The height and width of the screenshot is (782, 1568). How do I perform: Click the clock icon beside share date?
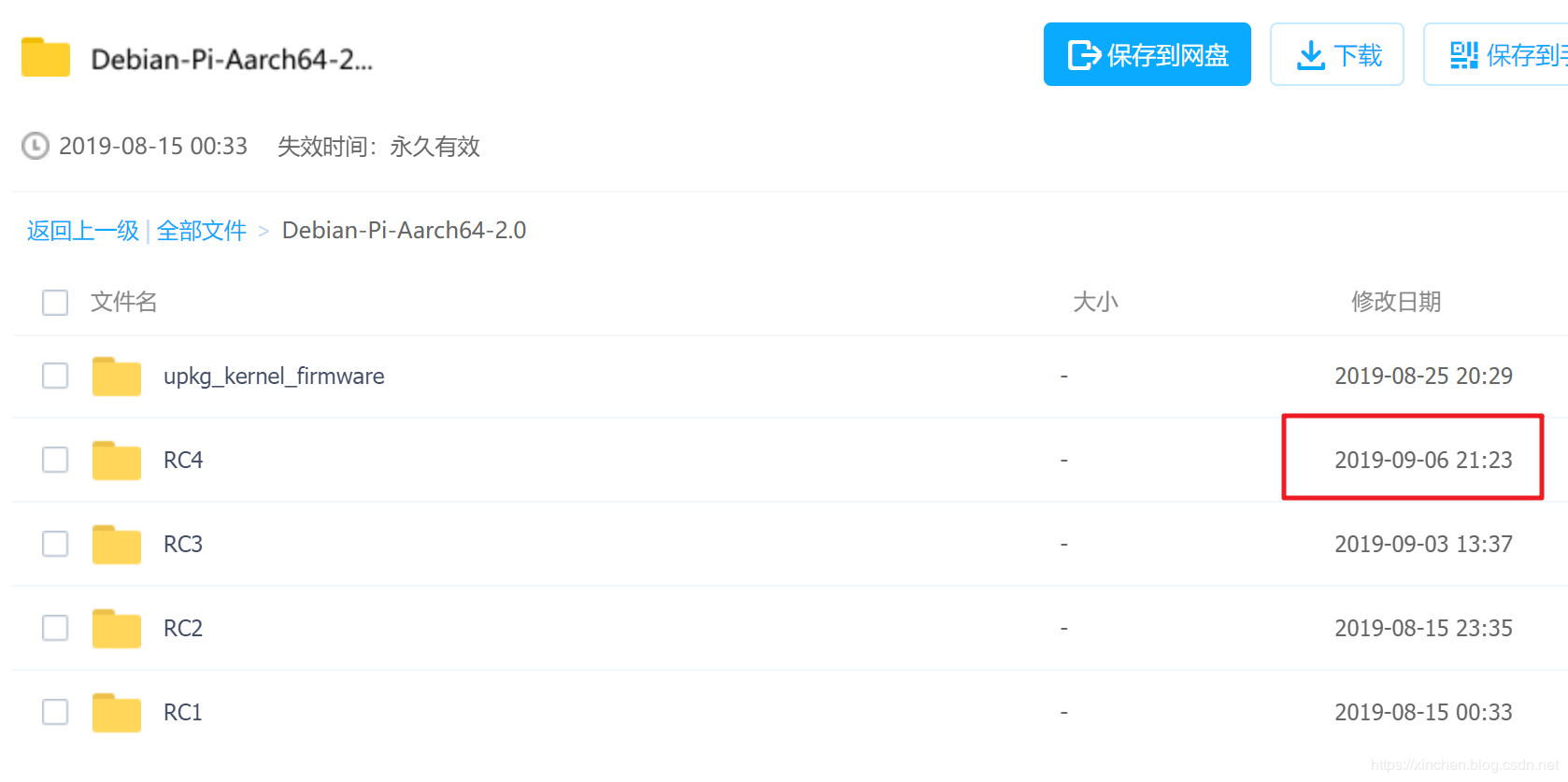(x=36, y=146)
